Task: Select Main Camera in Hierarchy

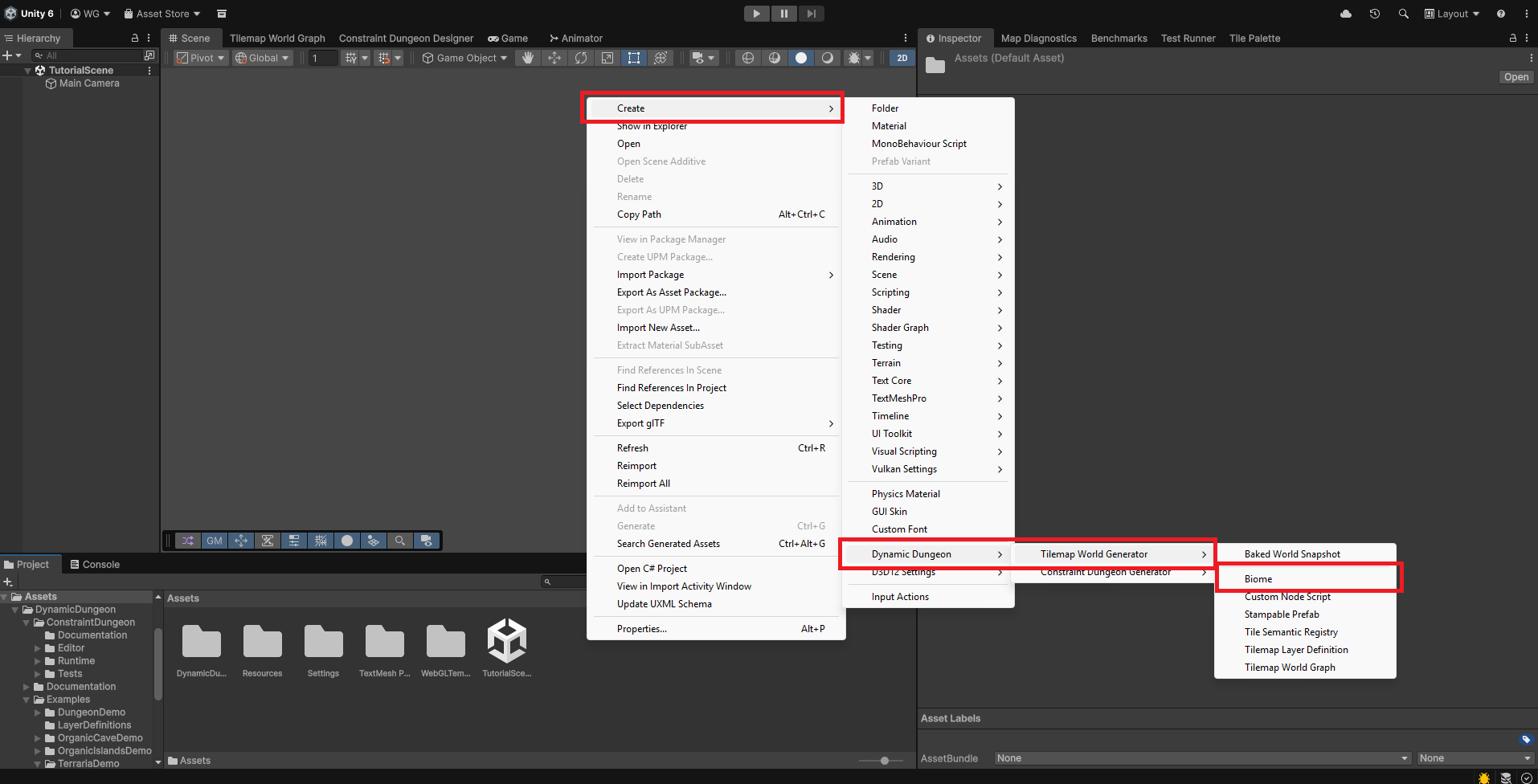Action: pos(89,84)
